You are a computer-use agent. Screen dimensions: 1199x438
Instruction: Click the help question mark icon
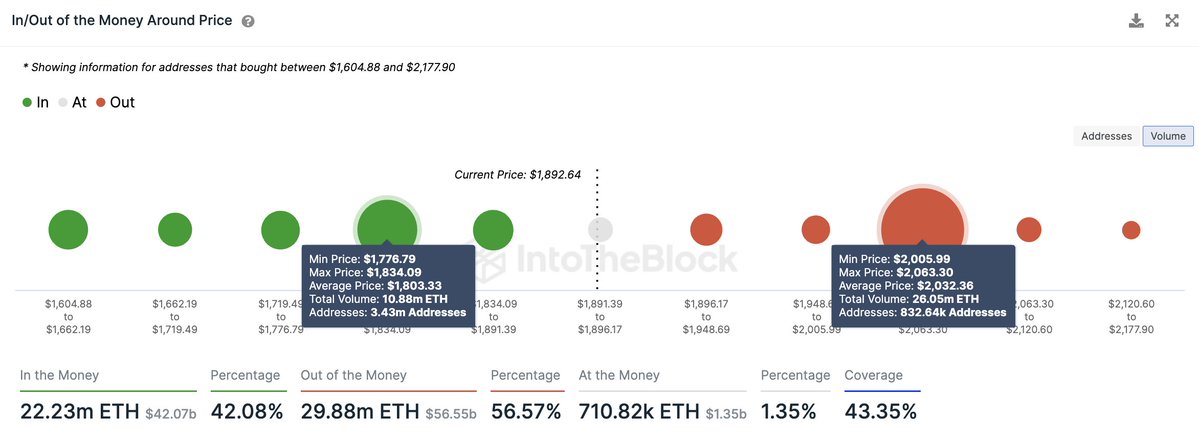click(x=248, y=21)
